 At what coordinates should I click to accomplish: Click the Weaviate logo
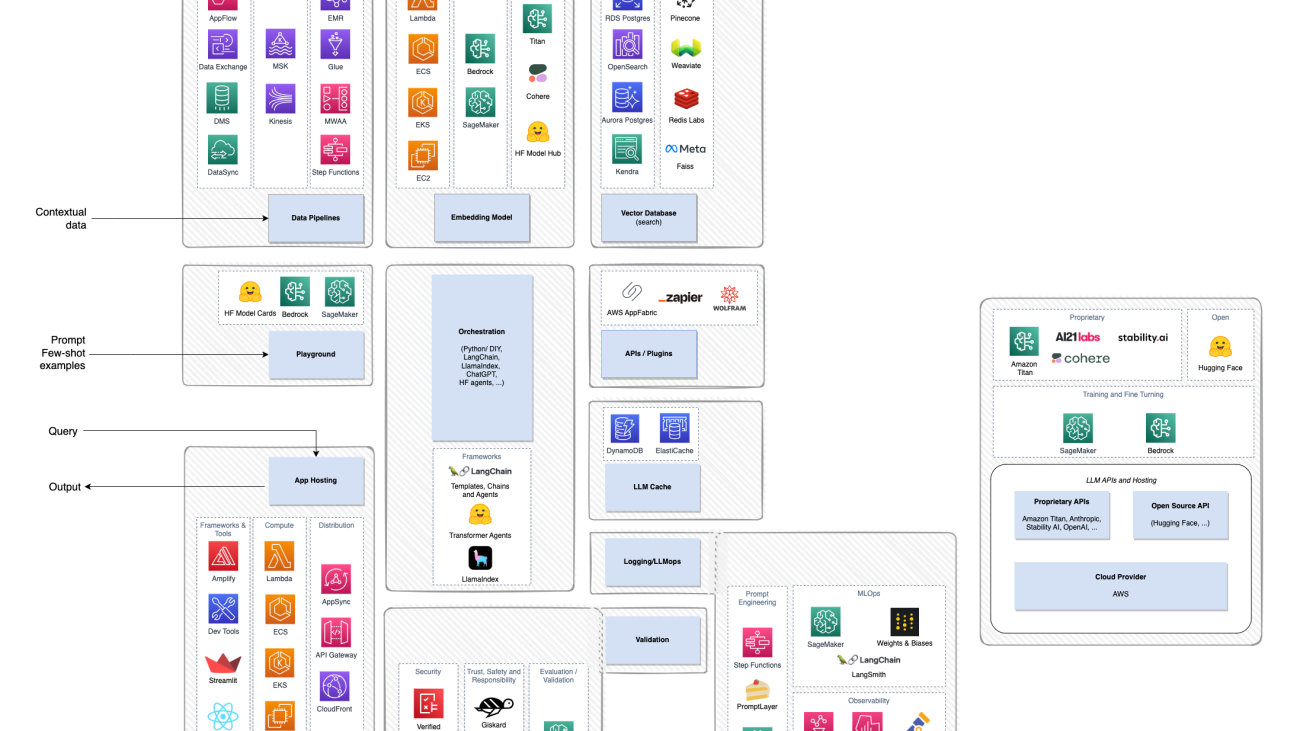686,47
